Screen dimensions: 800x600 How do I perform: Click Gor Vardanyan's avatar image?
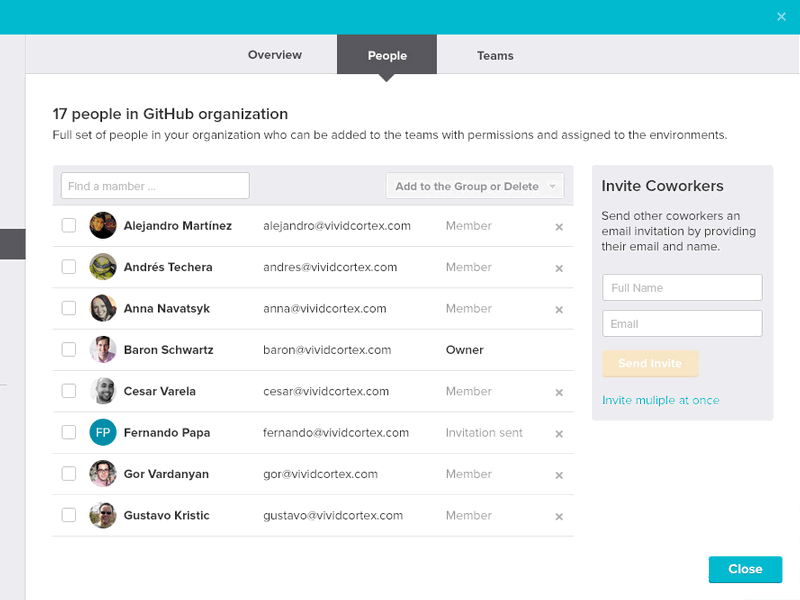(x=103, y=474)
